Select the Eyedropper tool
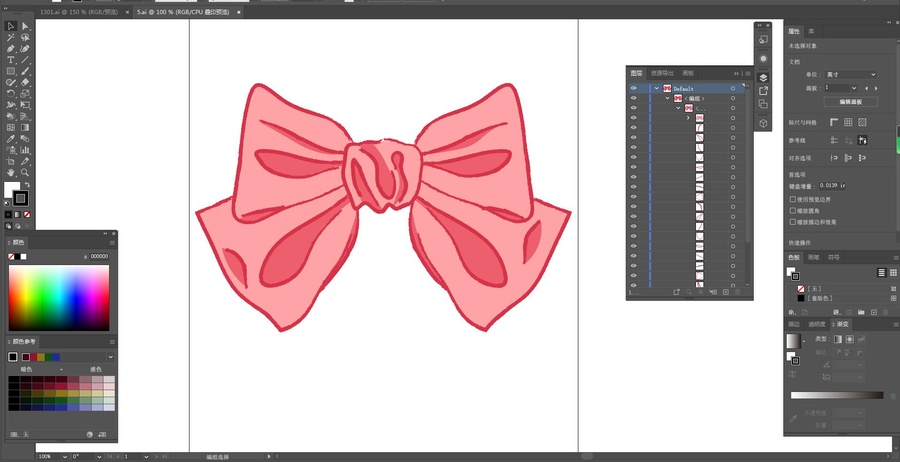 click(x=11, y=139)
